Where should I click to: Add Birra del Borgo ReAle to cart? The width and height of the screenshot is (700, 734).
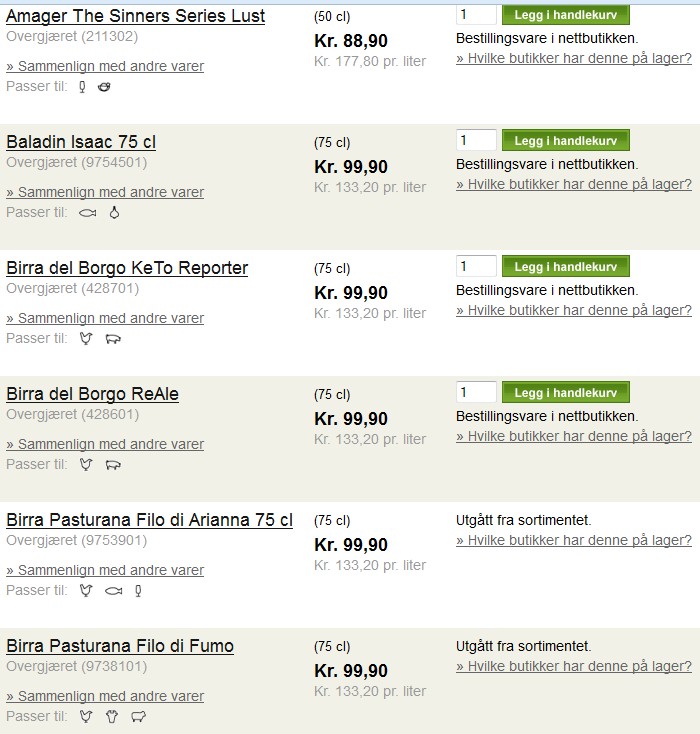(x=566, y=392)
